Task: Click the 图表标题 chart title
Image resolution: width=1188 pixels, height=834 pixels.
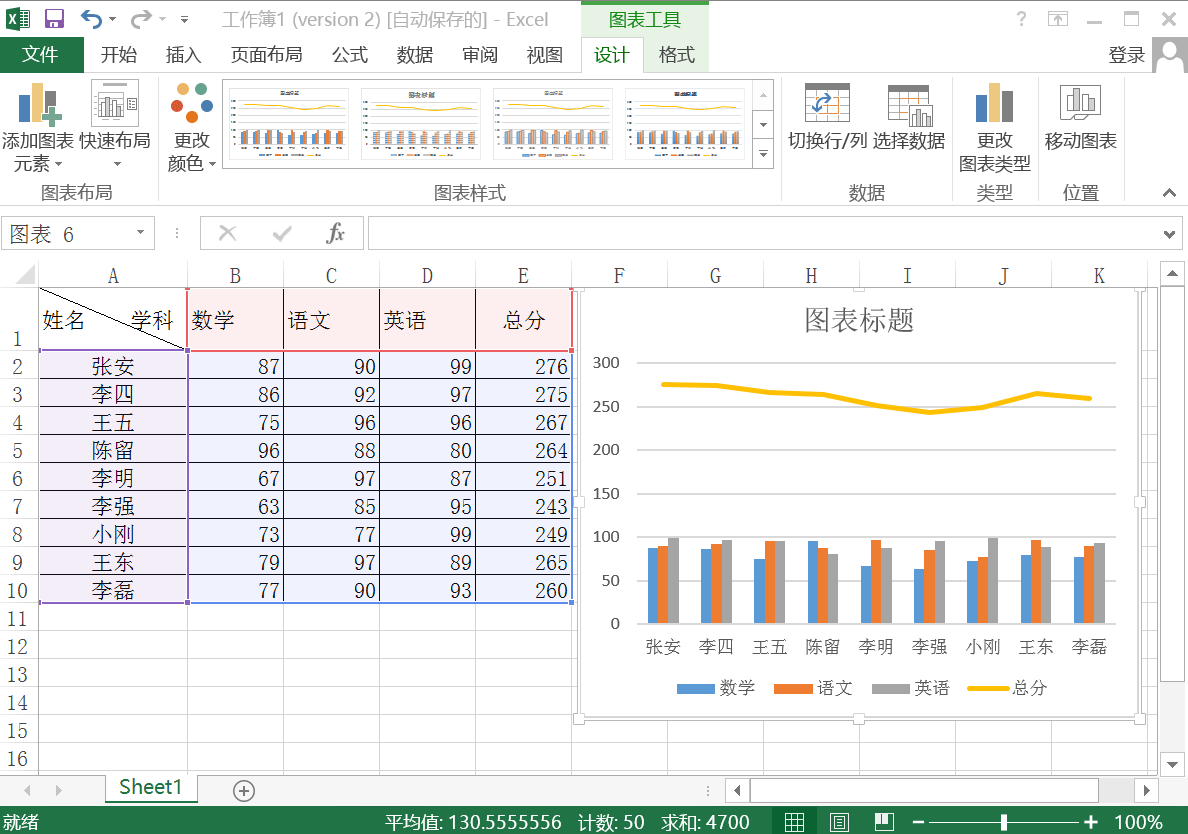Action: click(858, 320)
